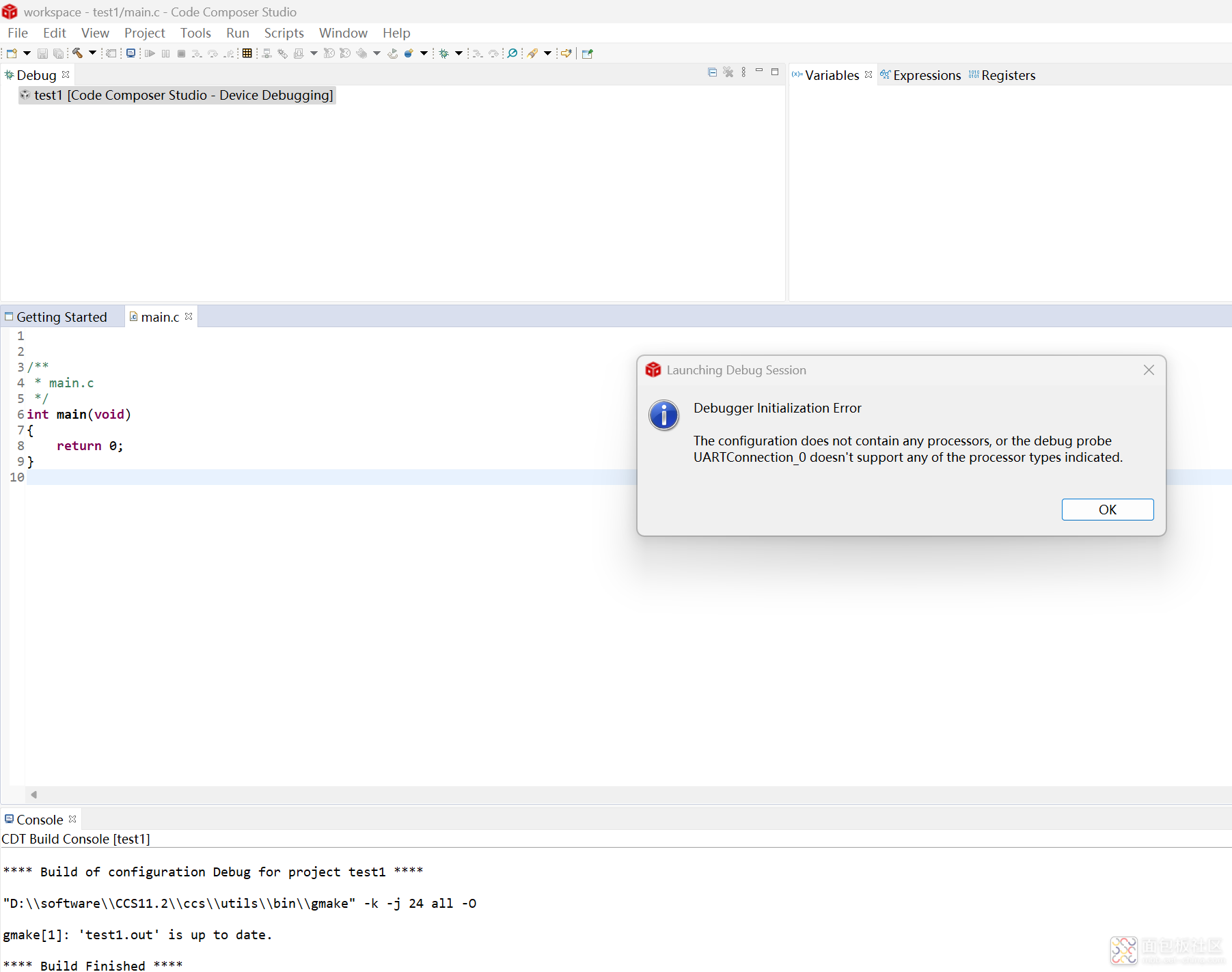Click the Step Return icon

[x=229, y=53]
